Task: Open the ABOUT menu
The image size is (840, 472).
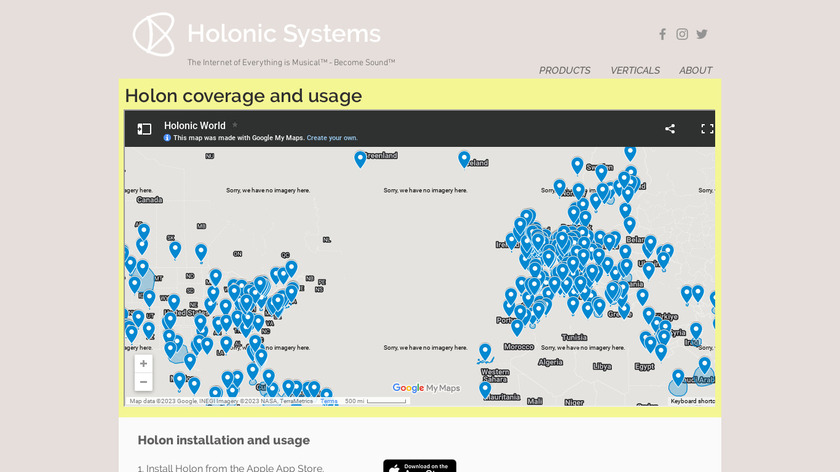Action: point(695,71)
